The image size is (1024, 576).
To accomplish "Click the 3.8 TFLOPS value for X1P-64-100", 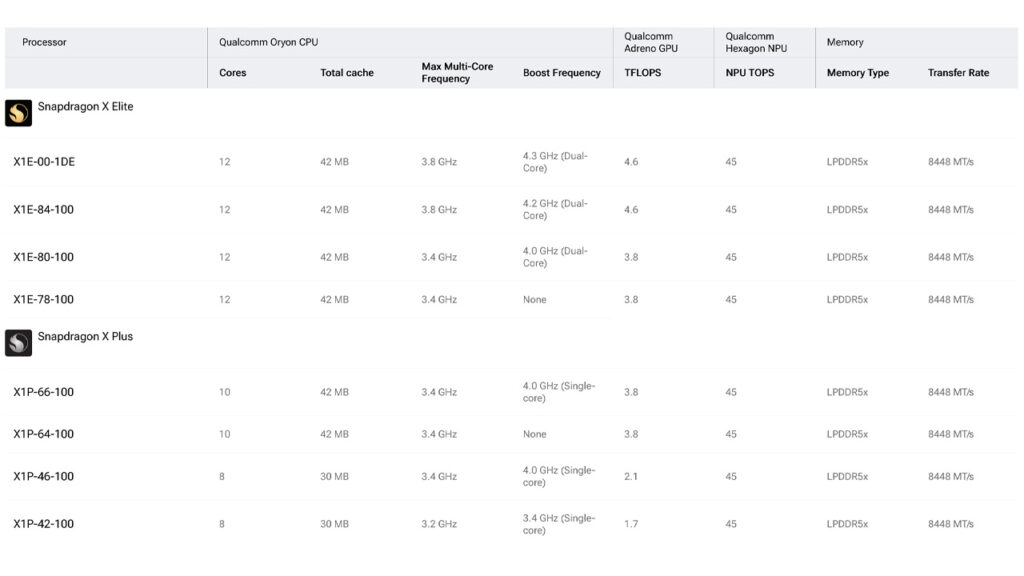I will coord(631,434).
